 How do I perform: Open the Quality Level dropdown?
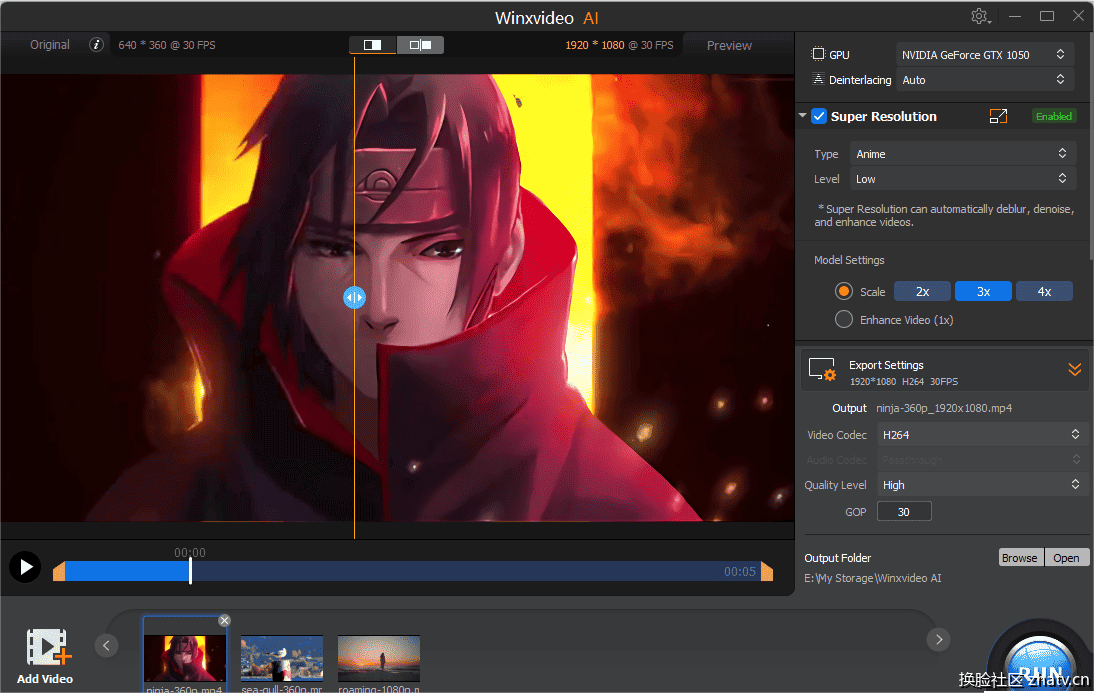[981, 485]
